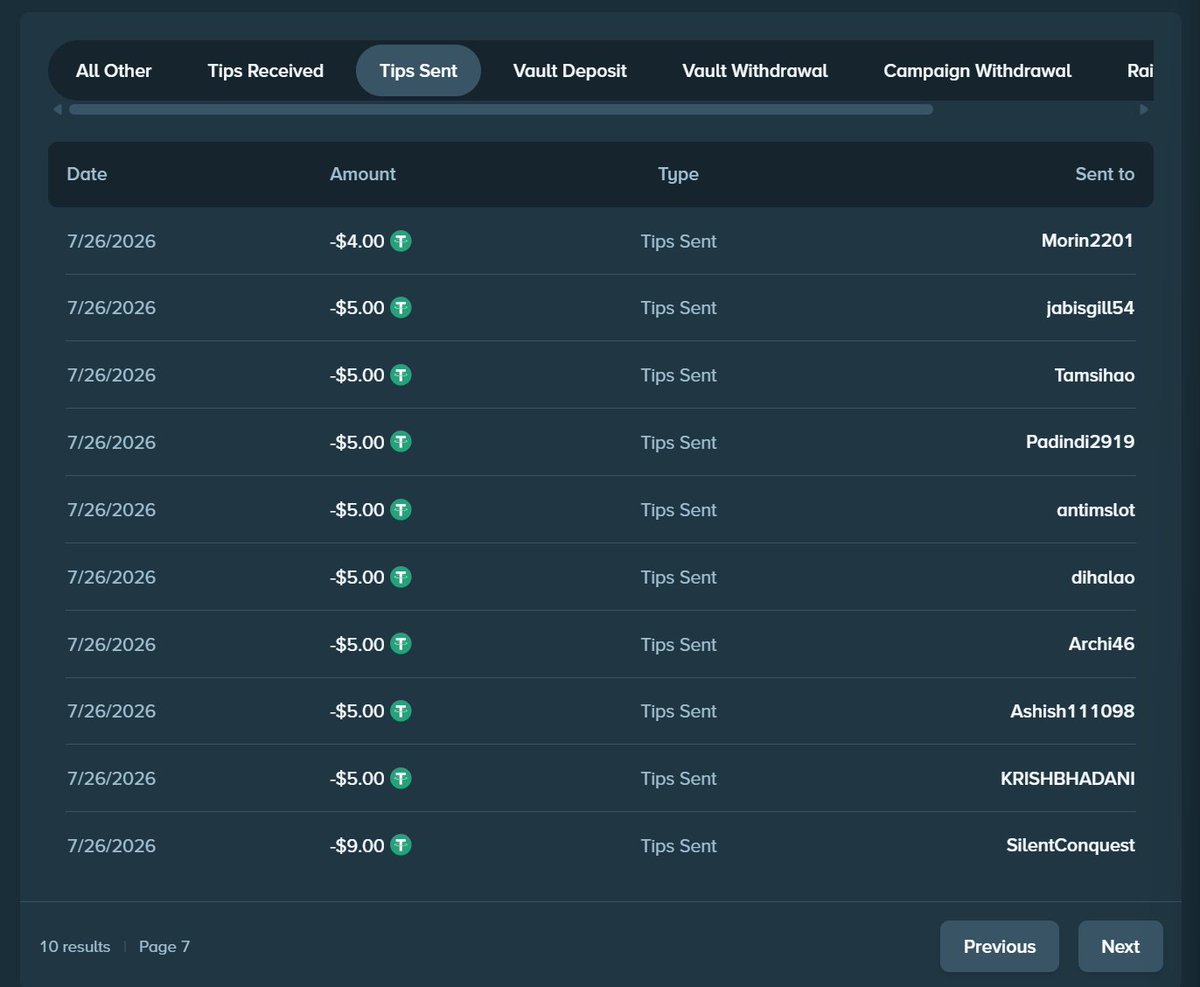
Task: Select recipient SilentConquest
Action: coord(1070,845)
